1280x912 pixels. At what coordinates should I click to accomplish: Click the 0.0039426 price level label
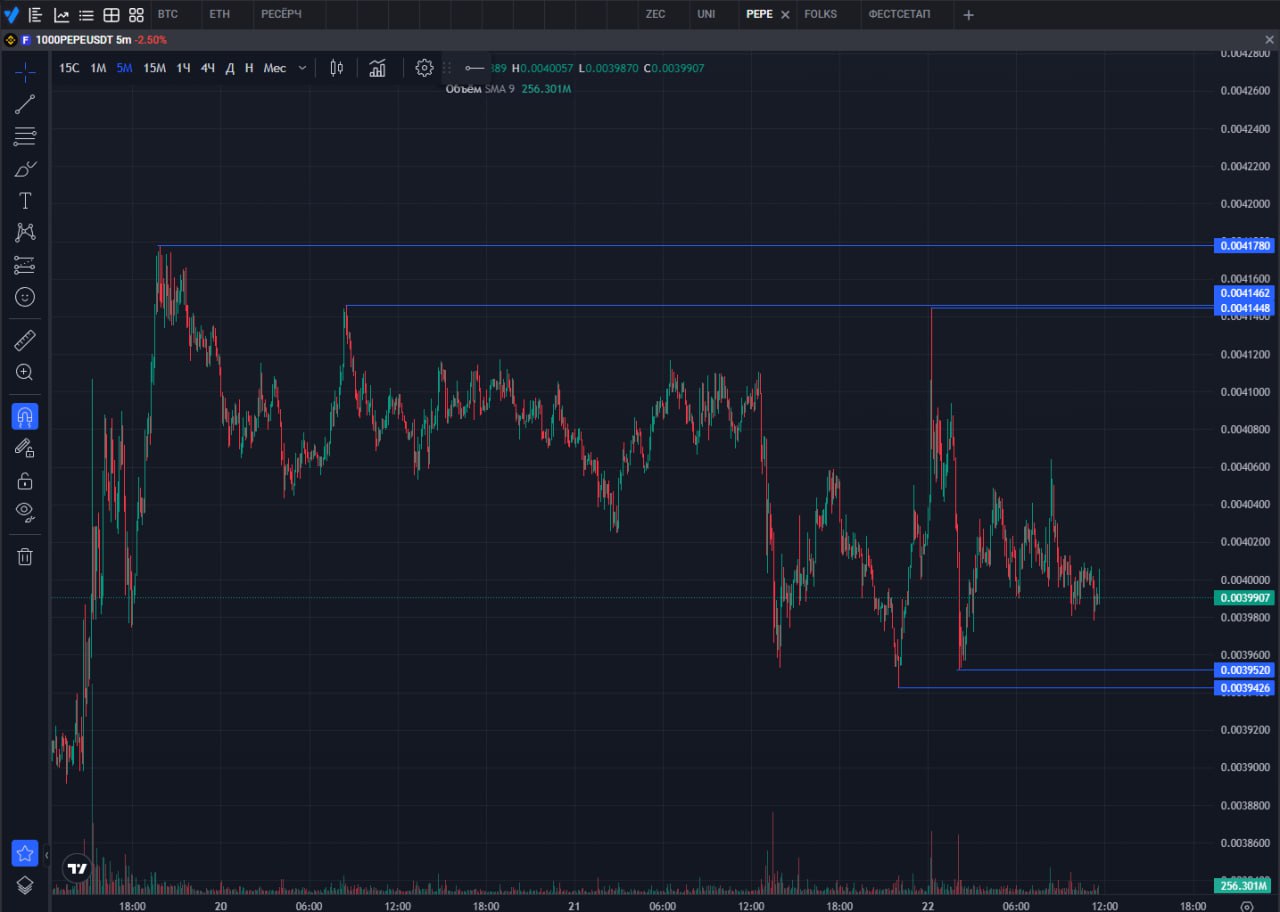1244,688
